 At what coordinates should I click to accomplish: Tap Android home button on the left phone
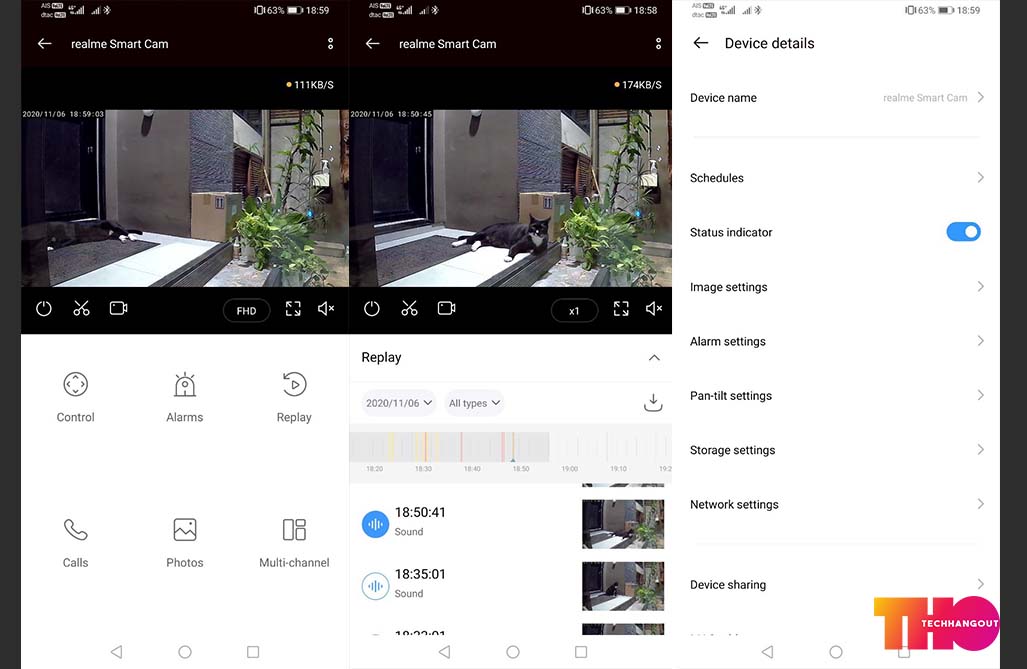[x=185, y=652]
